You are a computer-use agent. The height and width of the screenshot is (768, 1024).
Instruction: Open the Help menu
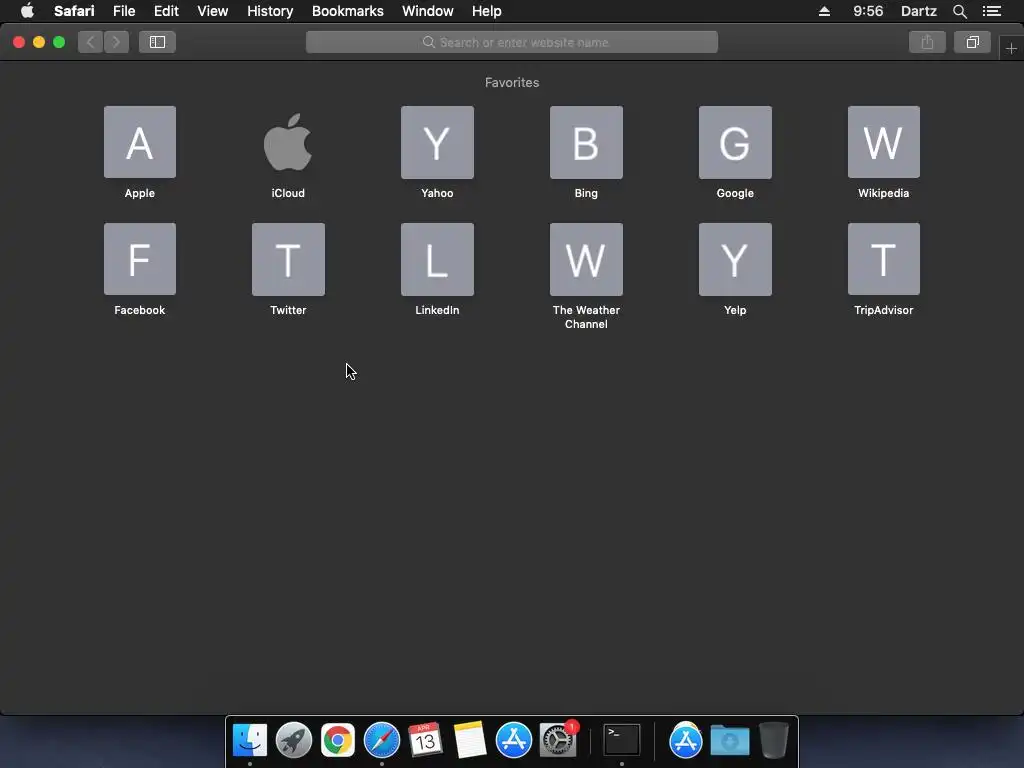coord(487,11)
